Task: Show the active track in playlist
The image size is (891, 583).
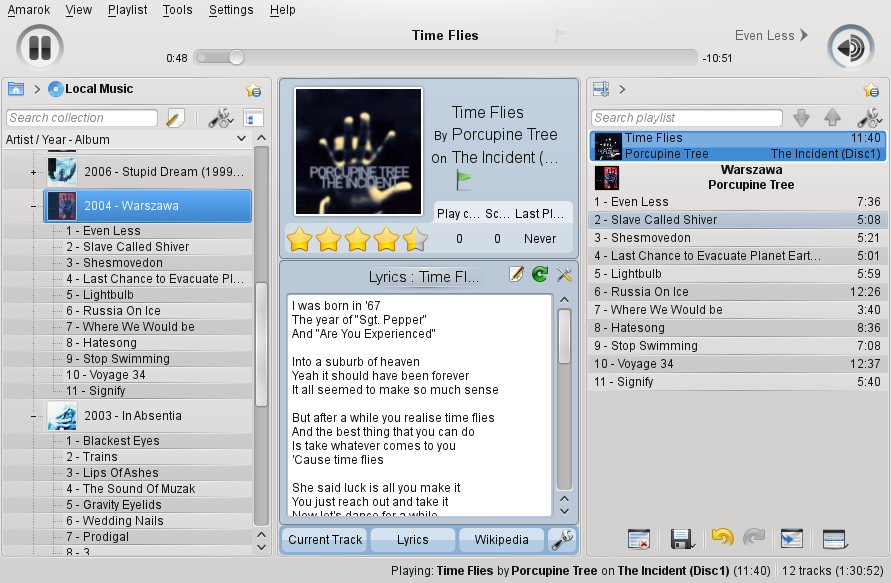Action: 792,539
